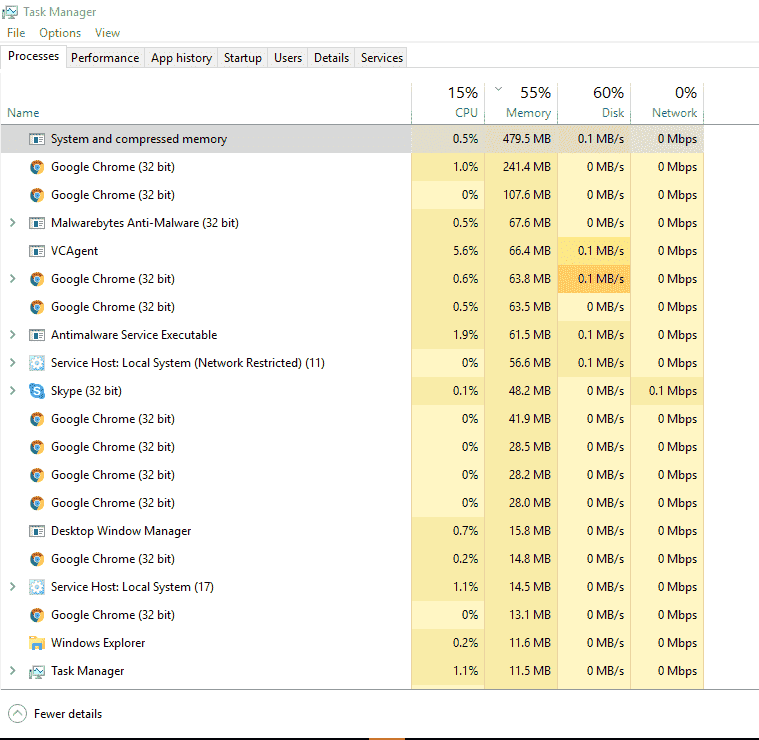Click gear icon of Service Host Local System (17)
The height and width of the screenshot is (740, 759).
(x=37, y=587)
